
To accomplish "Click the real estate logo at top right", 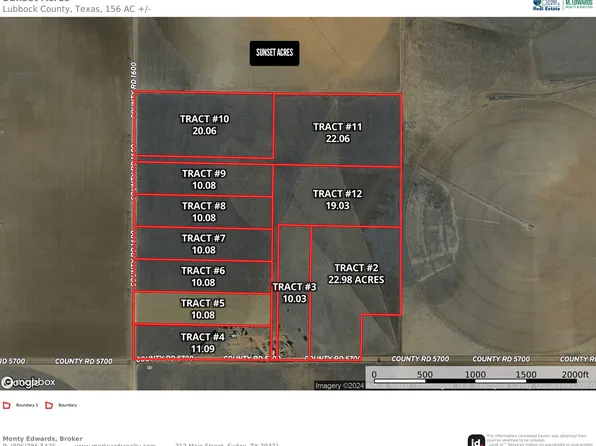I will [563, 5].
